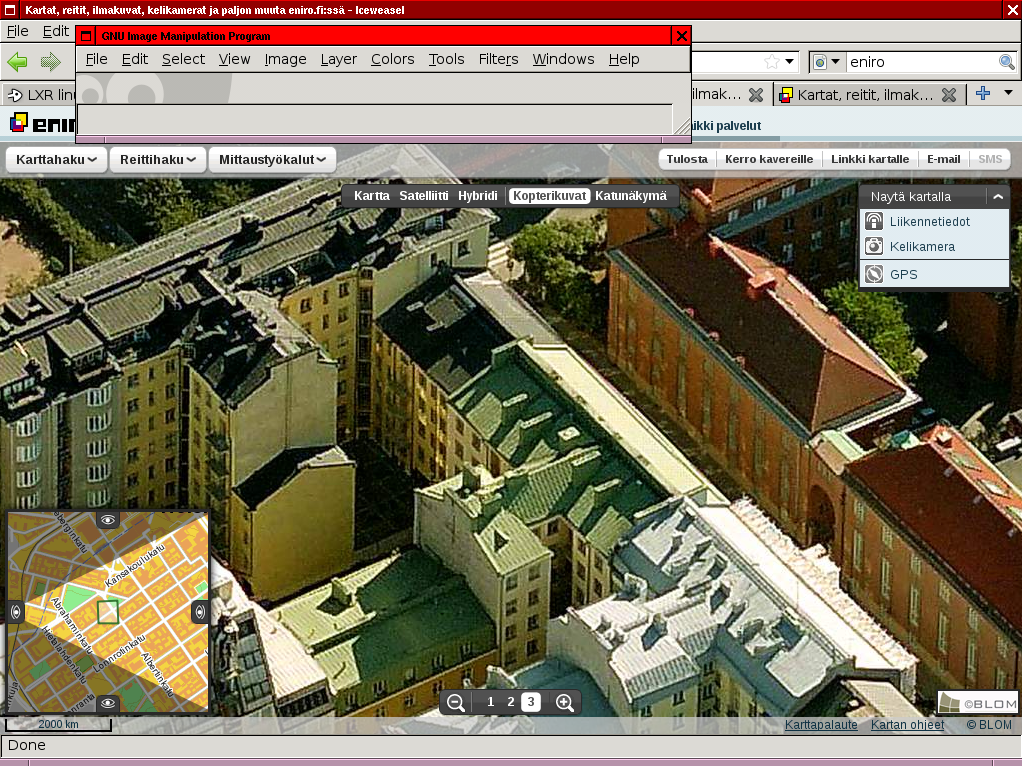This screenshot has height=766, width=1022.
Task: Run search with the magnifier icon
Action: click(1007, 62)
